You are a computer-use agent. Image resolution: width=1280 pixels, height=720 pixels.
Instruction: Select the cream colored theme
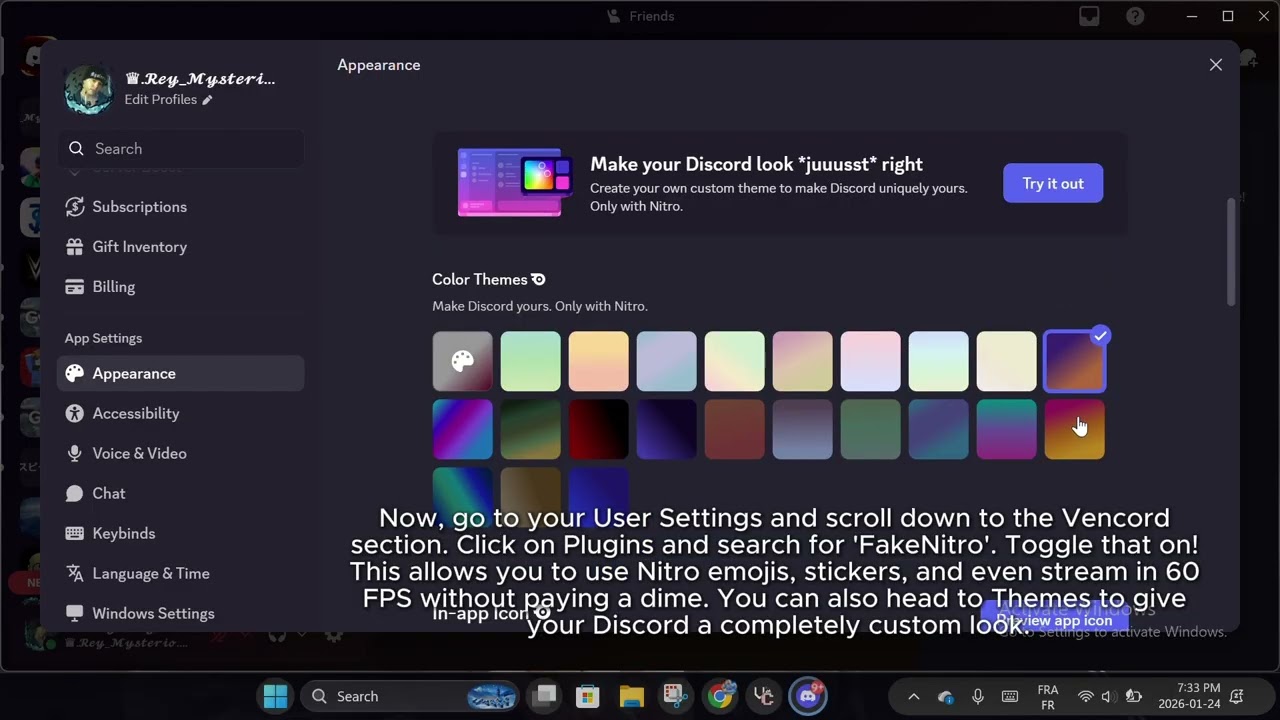[x=1007, y=362]
